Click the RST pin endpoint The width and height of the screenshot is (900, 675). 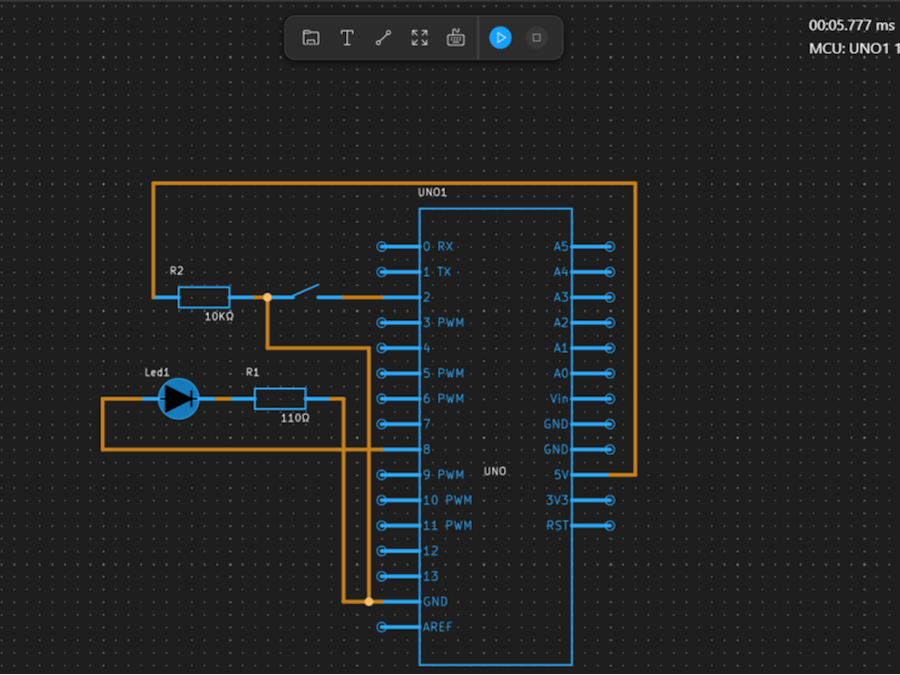[610, 525]
